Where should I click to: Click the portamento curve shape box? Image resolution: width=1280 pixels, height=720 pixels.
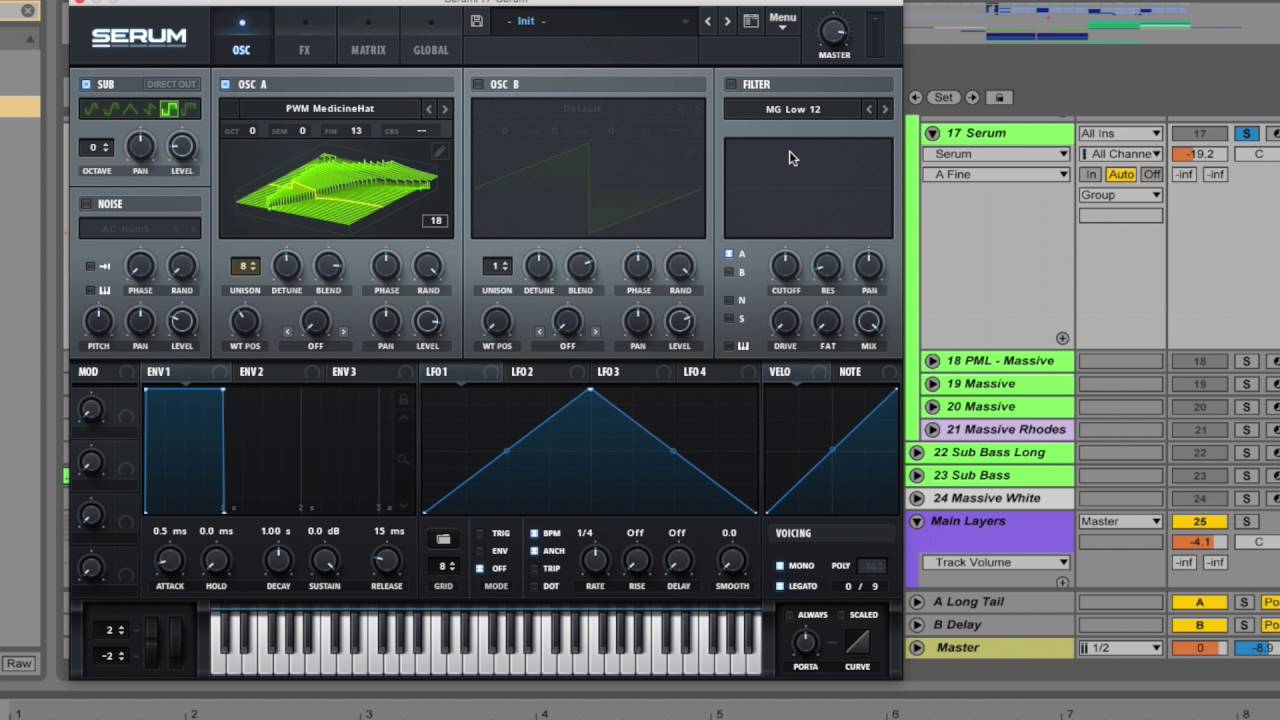pyautogui.click(x=857, y=641)
